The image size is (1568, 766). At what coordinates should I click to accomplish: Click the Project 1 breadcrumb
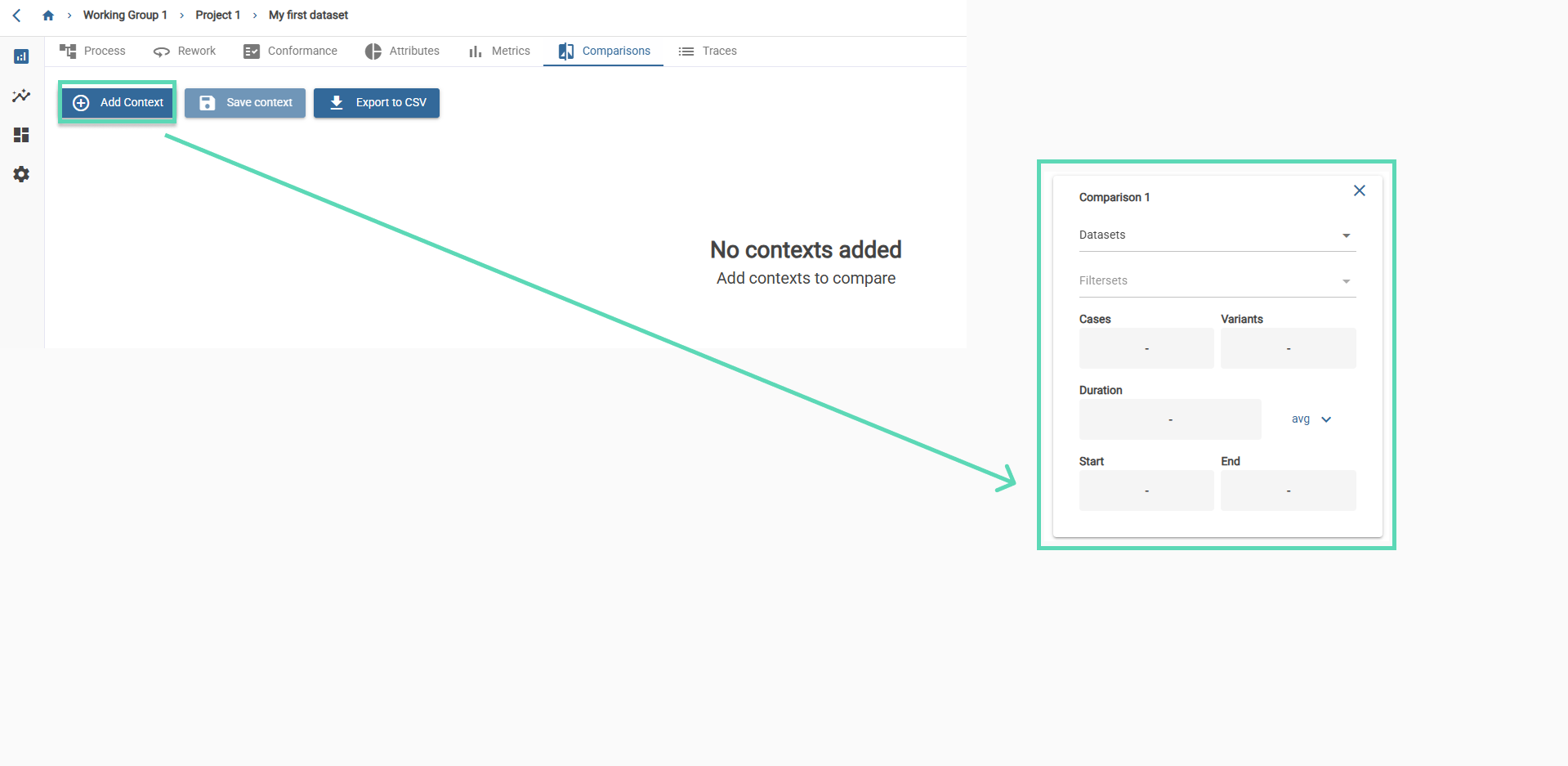click(x=217, y=16)
